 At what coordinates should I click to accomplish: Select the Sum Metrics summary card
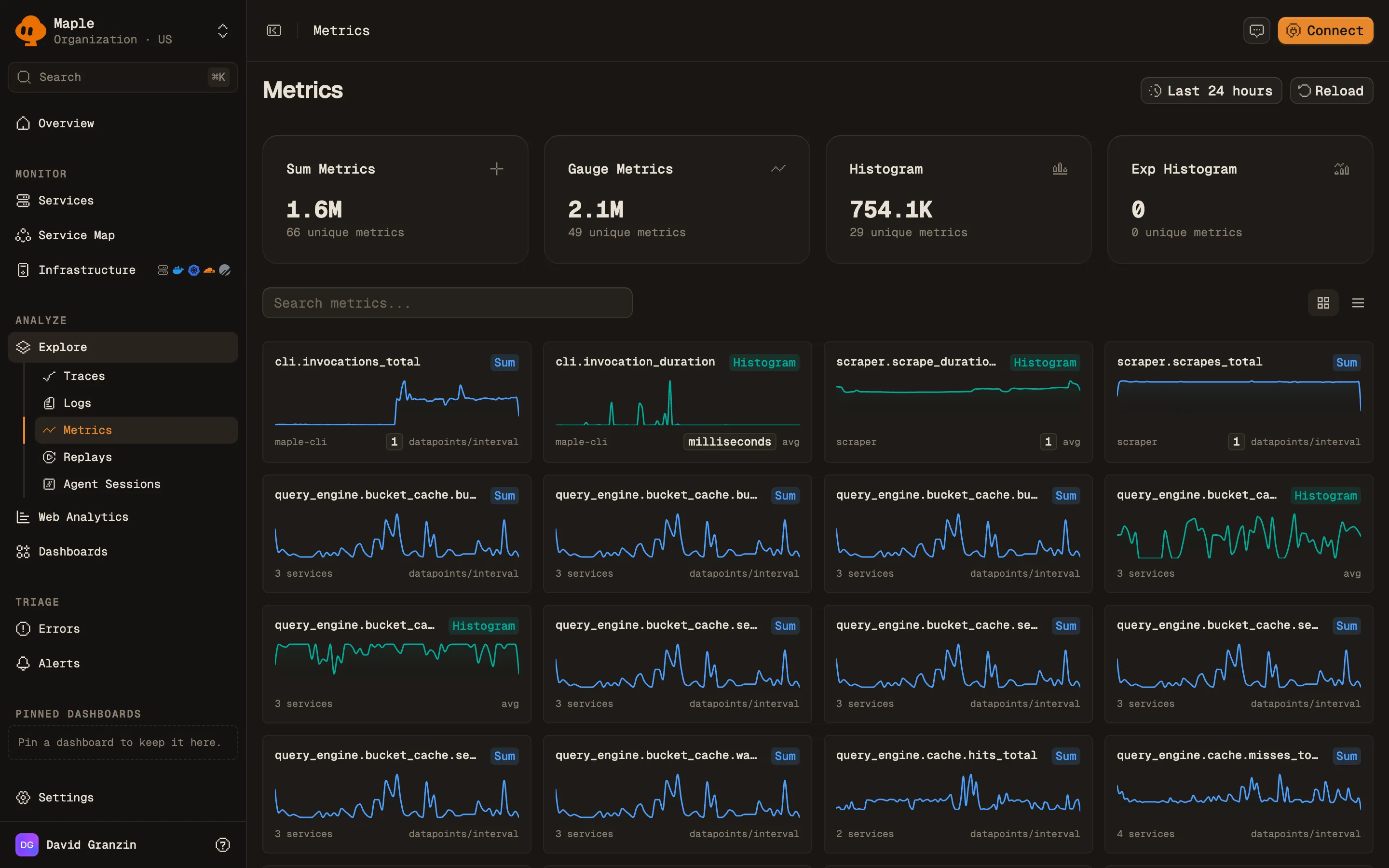coord(395,200)
